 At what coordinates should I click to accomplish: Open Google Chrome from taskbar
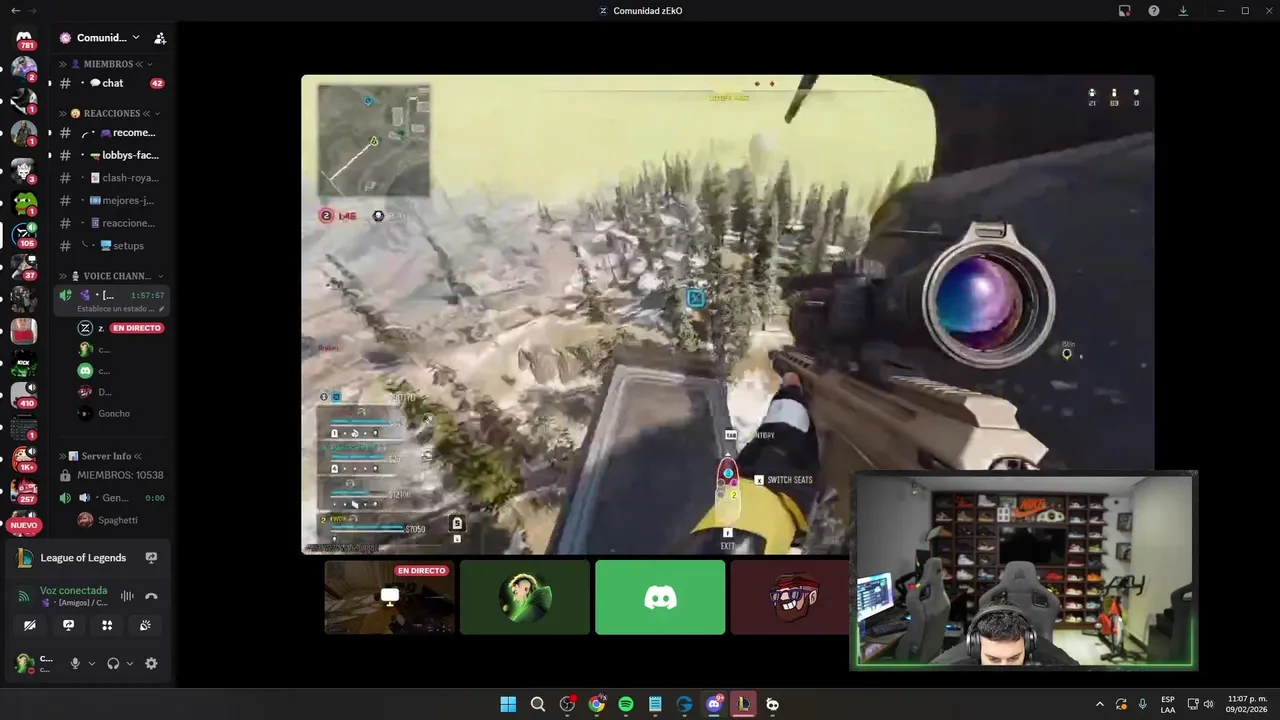tap(596, 704)
